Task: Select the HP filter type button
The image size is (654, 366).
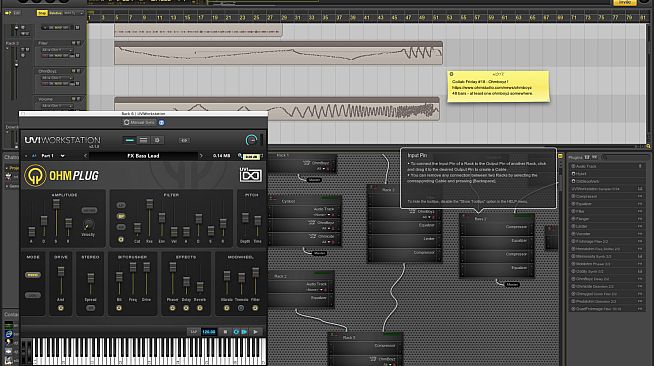Action: [121, 227]
